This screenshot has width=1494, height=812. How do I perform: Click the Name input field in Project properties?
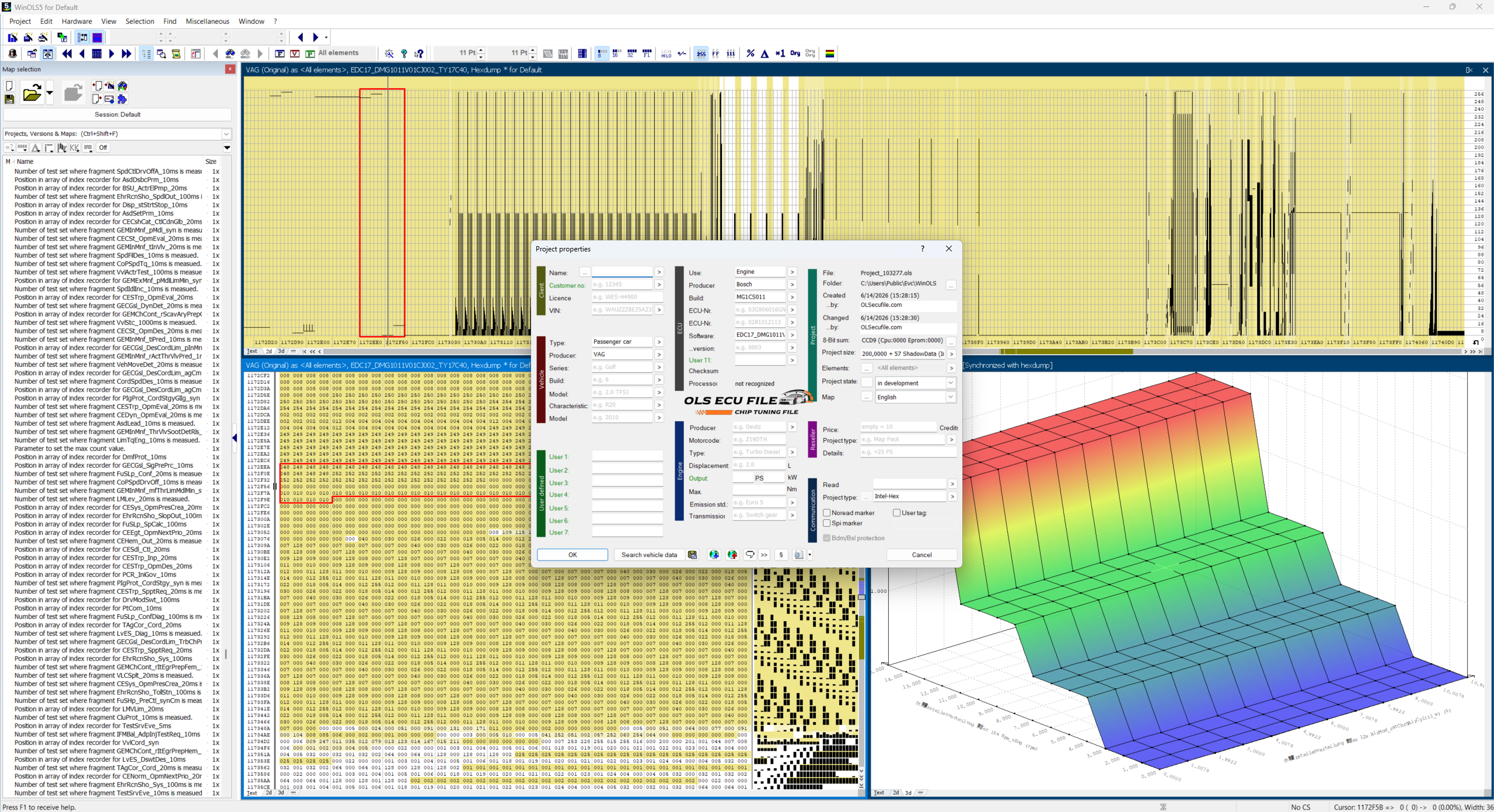622,272
